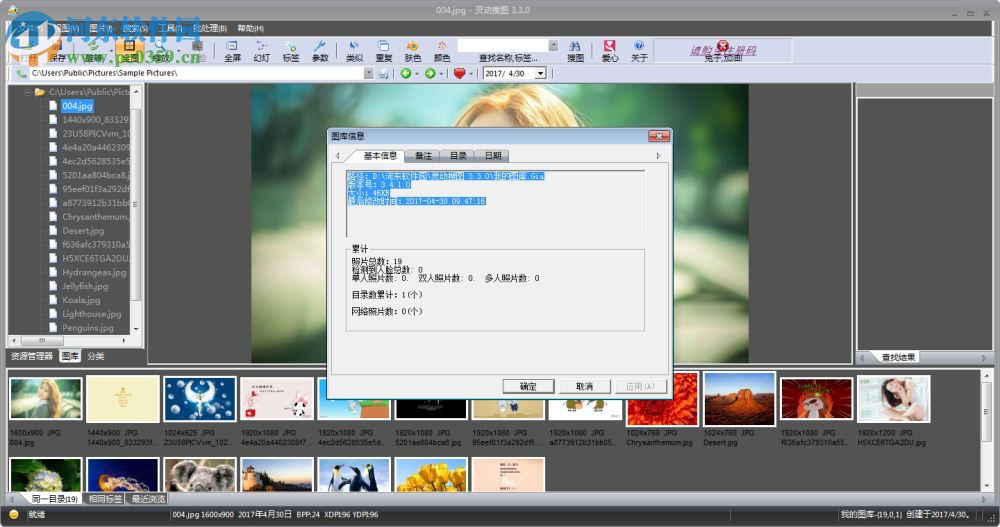Open the 帮助(H) menu
The width and height of the screenshot is (1000, 527).
point(251,28)
